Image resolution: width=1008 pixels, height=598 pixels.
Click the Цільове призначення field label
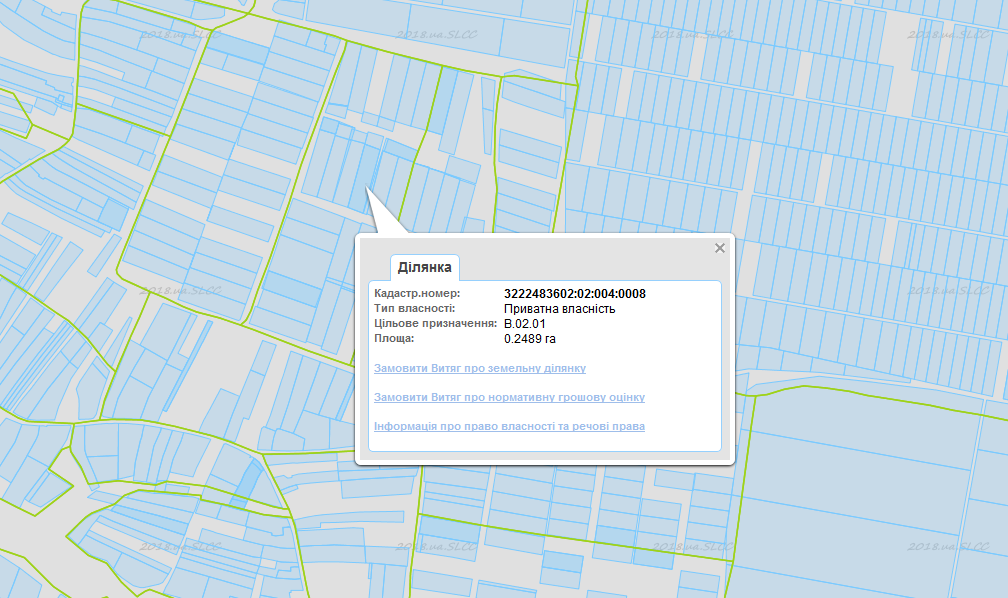pyautogui.click(x=435, y=324)
